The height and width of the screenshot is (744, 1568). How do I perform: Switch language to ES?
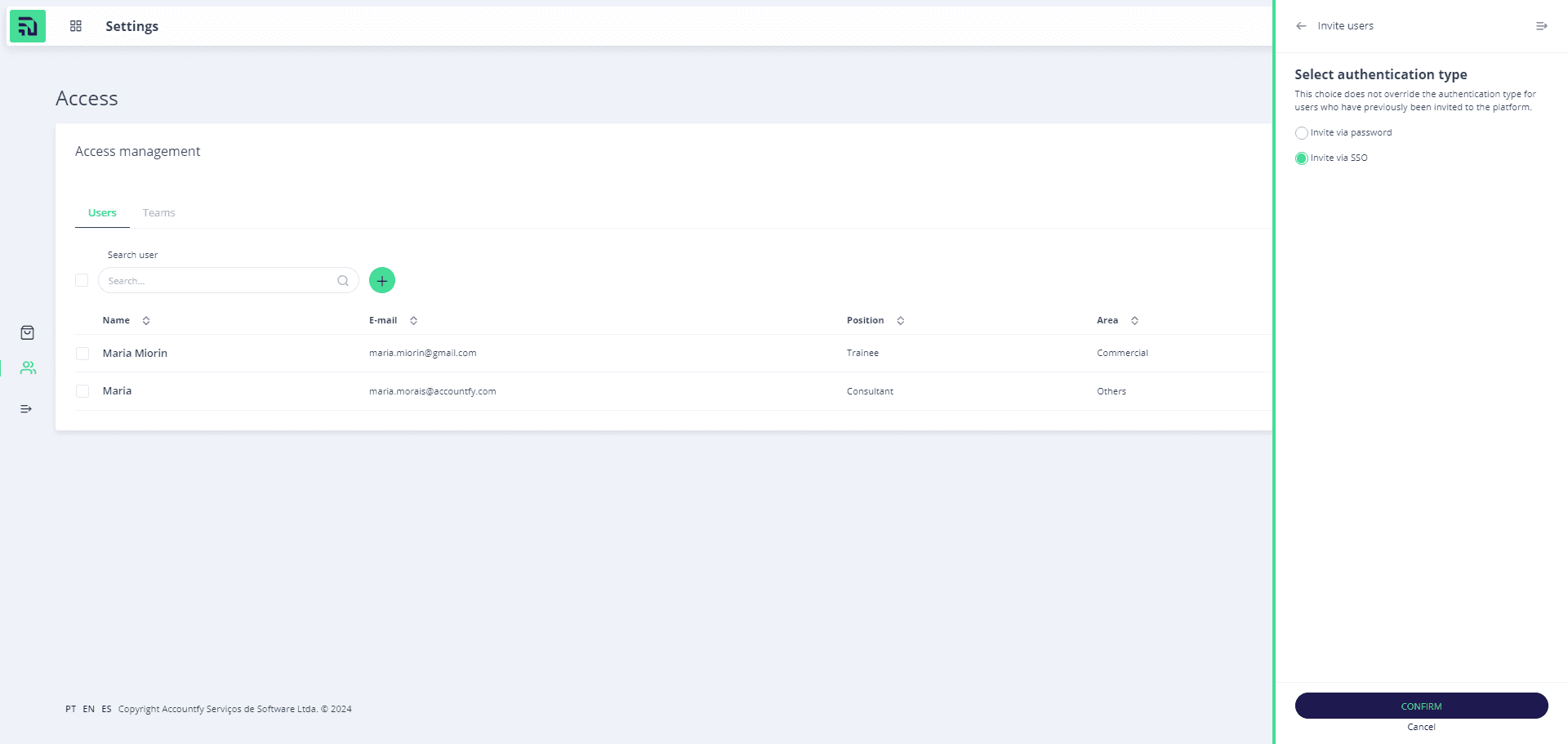pyautogui.click(x=106, y=709)
